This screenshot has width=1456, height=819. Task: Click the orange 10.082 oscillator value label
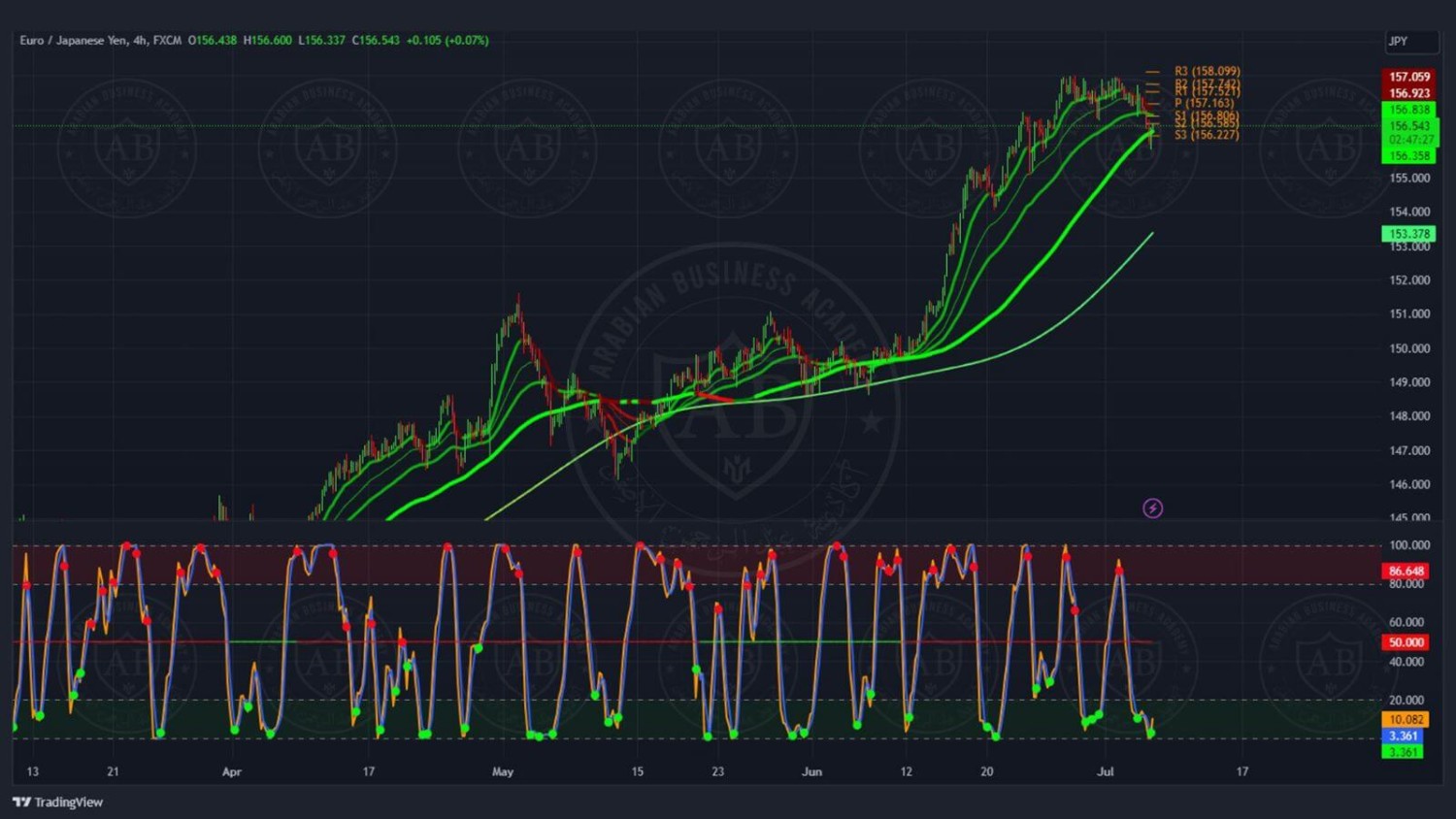1406,720
